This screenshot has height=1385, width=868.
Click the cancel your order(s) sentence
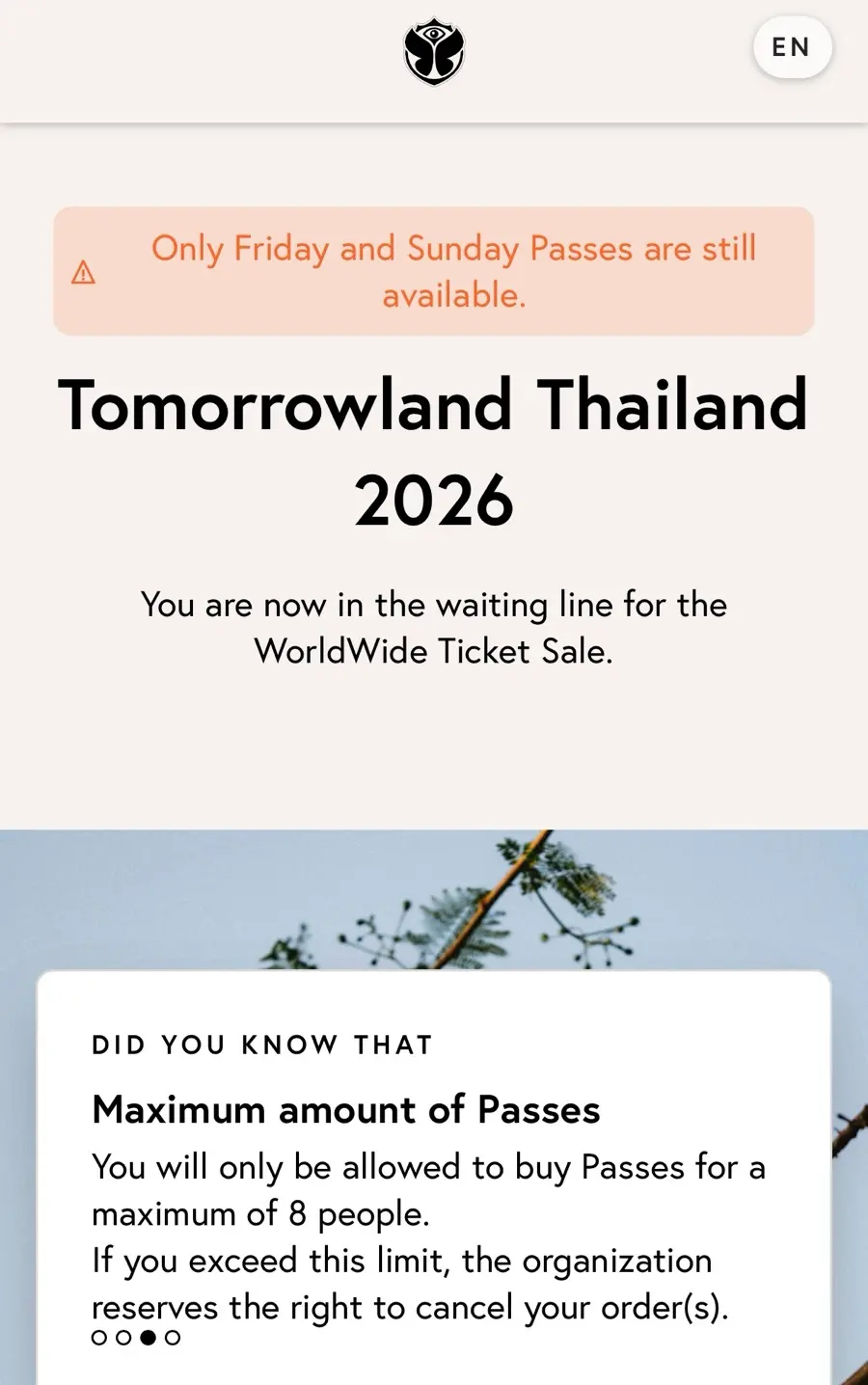pyautogui.click(x=410, y=1284)
